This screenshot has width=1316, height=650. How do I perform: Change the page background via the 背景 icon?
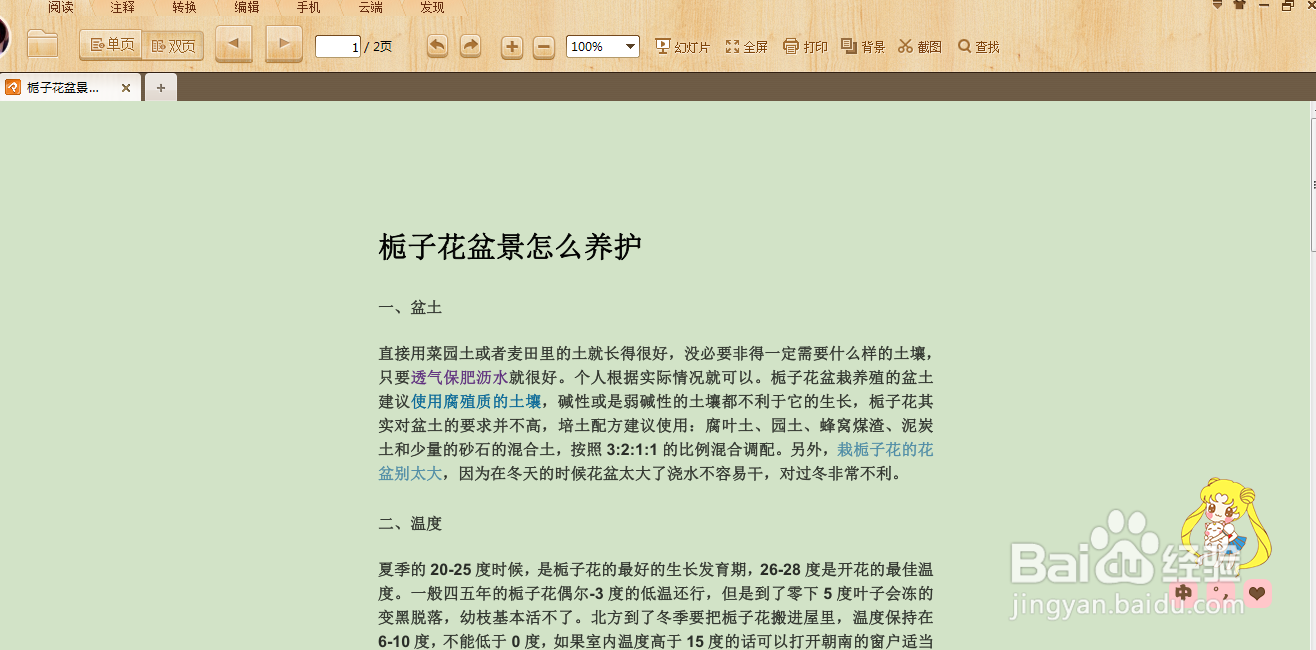(861, 46)
